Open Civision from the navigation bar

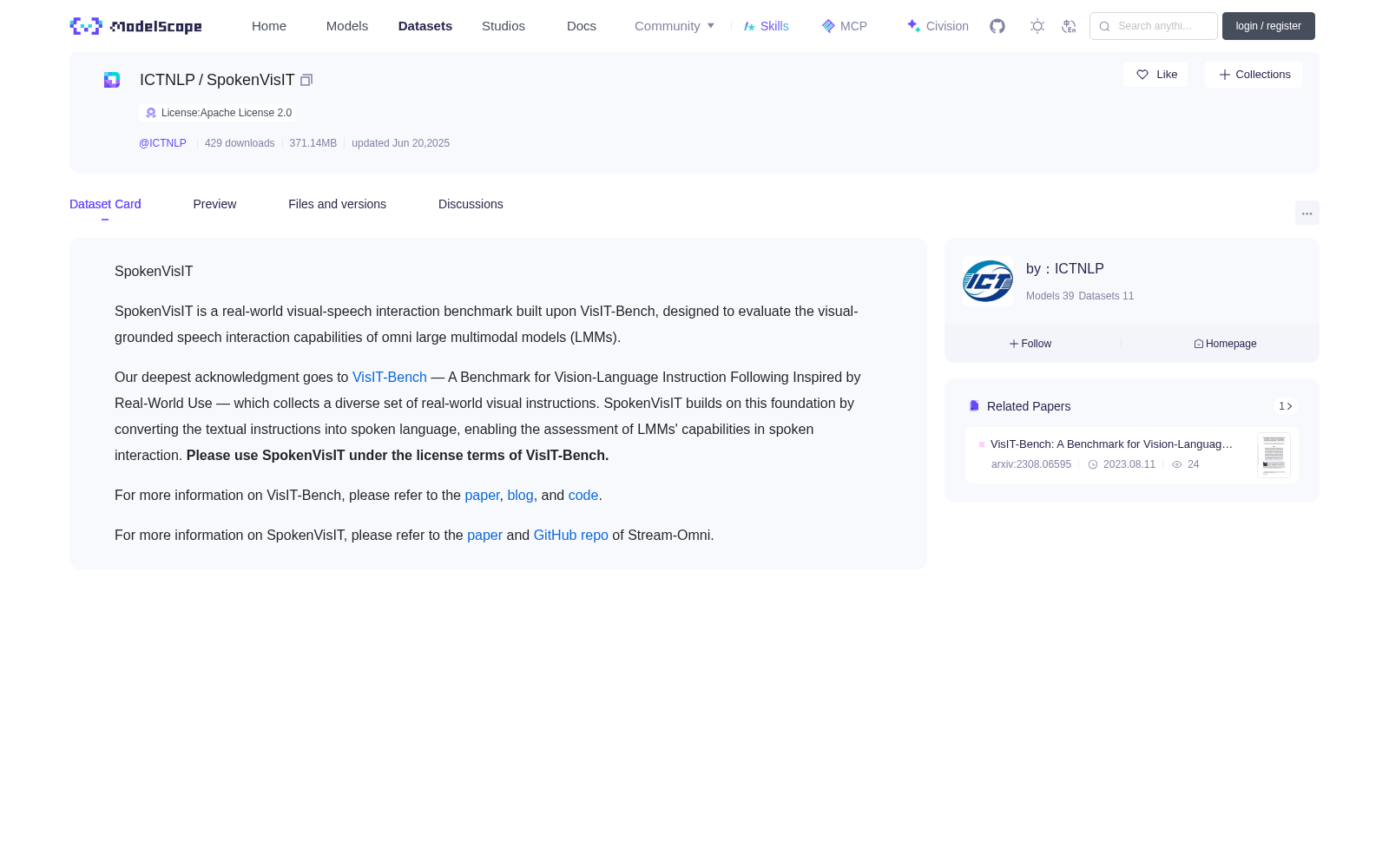(938, 26)
